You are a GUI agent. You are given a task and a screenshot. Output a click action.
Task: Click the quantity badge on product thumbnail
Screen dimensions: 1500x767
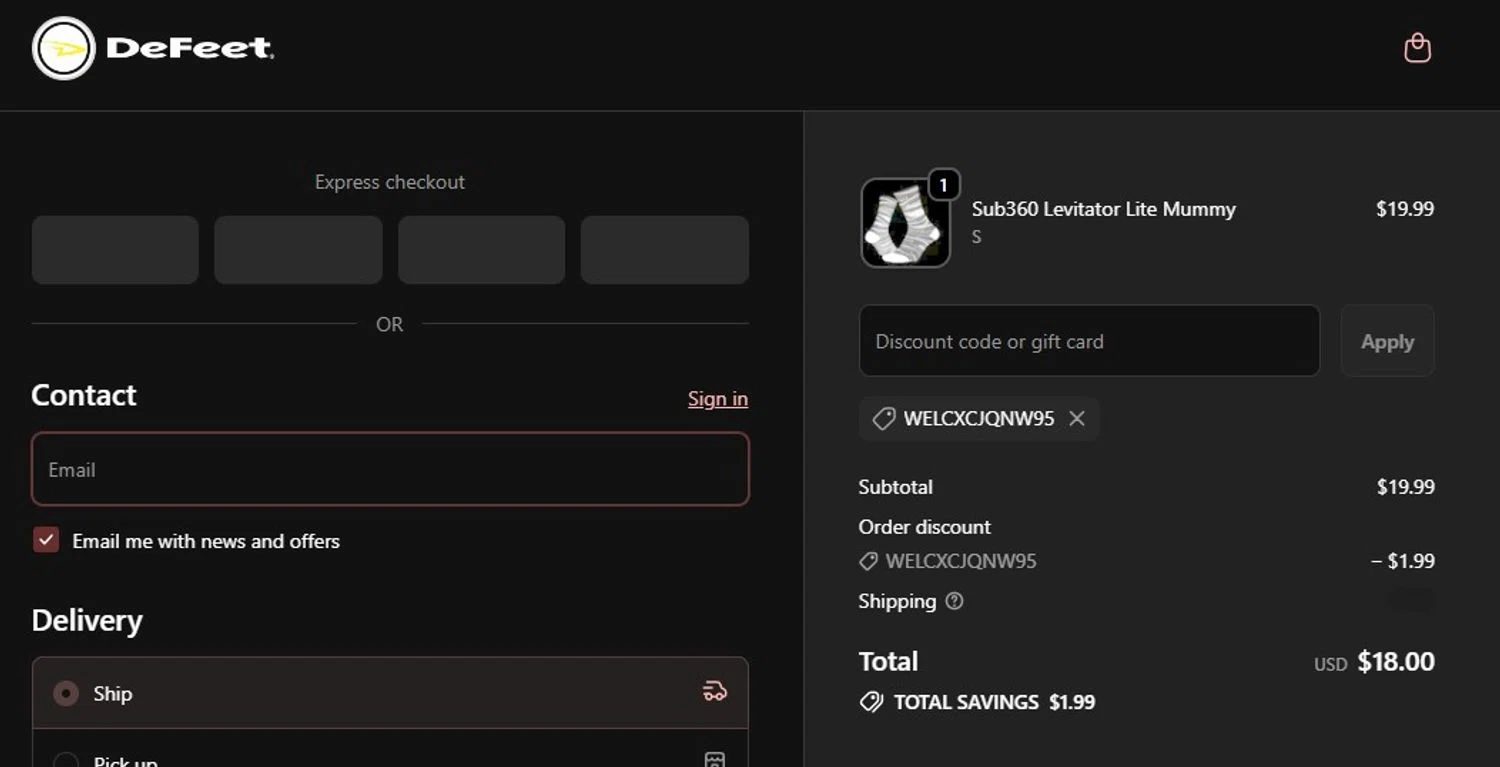pos(943,185)
